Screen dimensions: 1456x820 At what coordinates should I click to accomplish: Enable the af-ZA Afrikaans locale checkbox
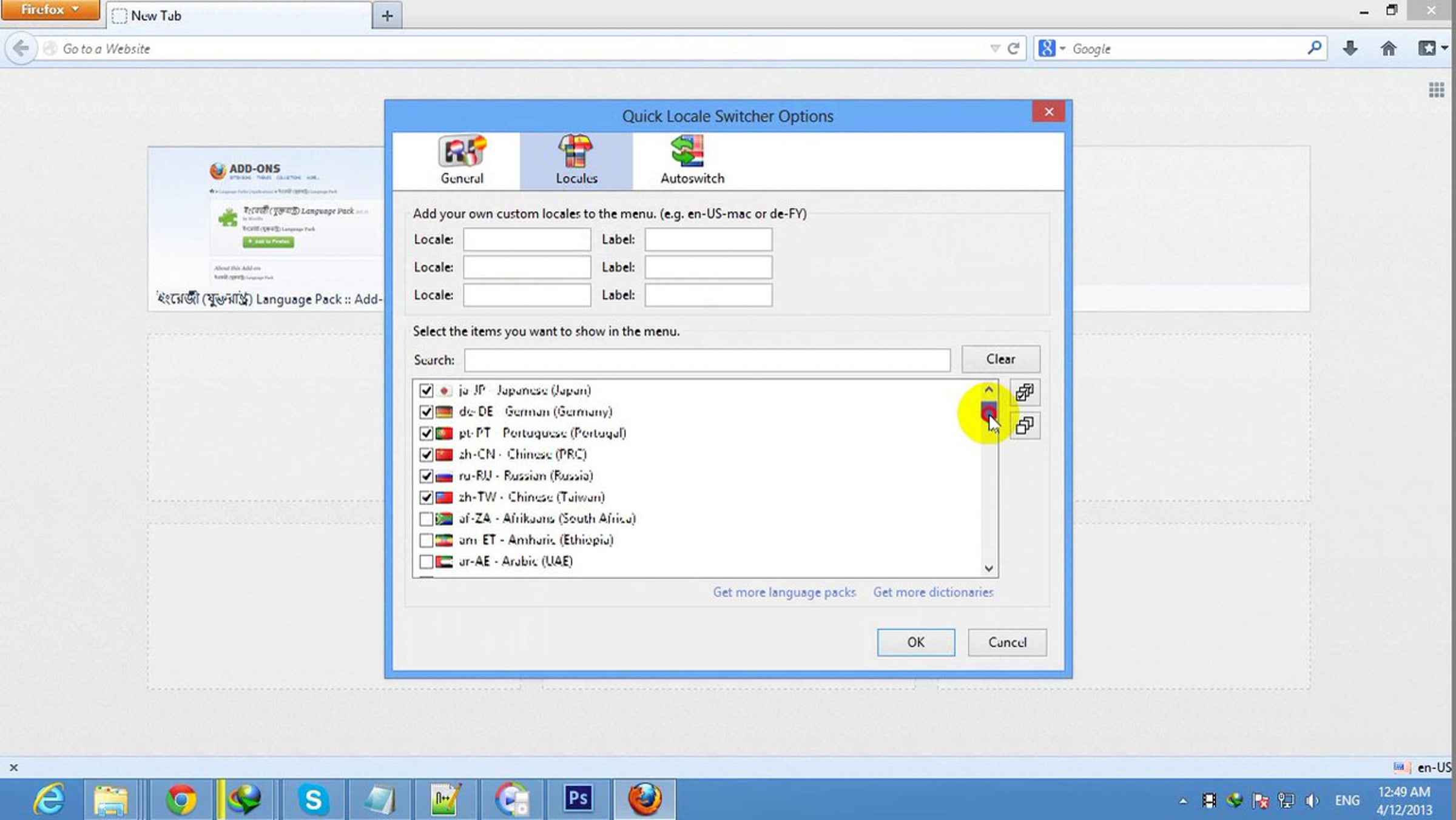(426, 519)
